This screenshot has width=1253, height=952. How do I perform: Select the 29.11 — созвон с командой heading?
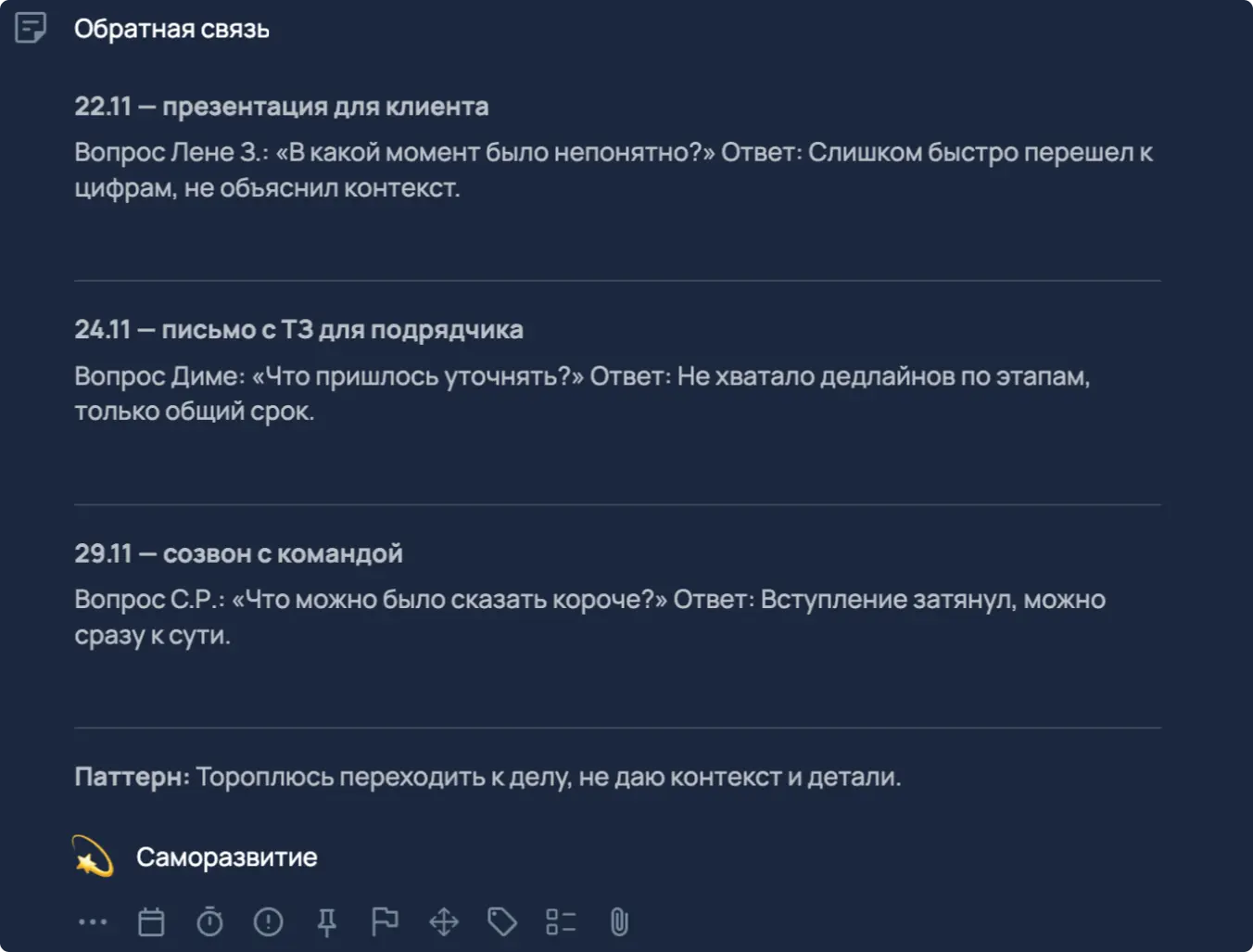coord(239,552)
